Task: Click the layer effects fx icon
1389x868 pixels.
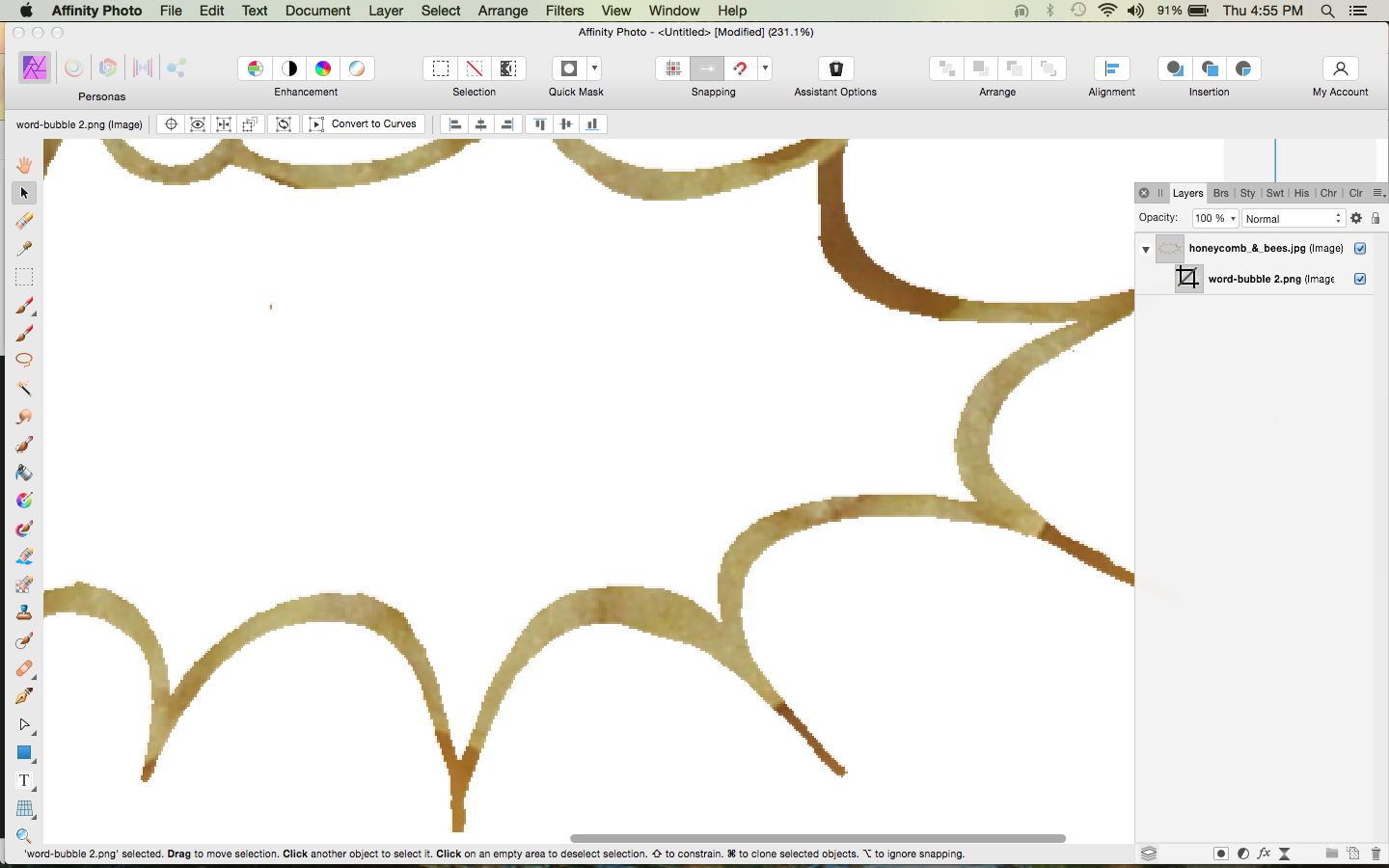Action: (x=1264, y=854)
